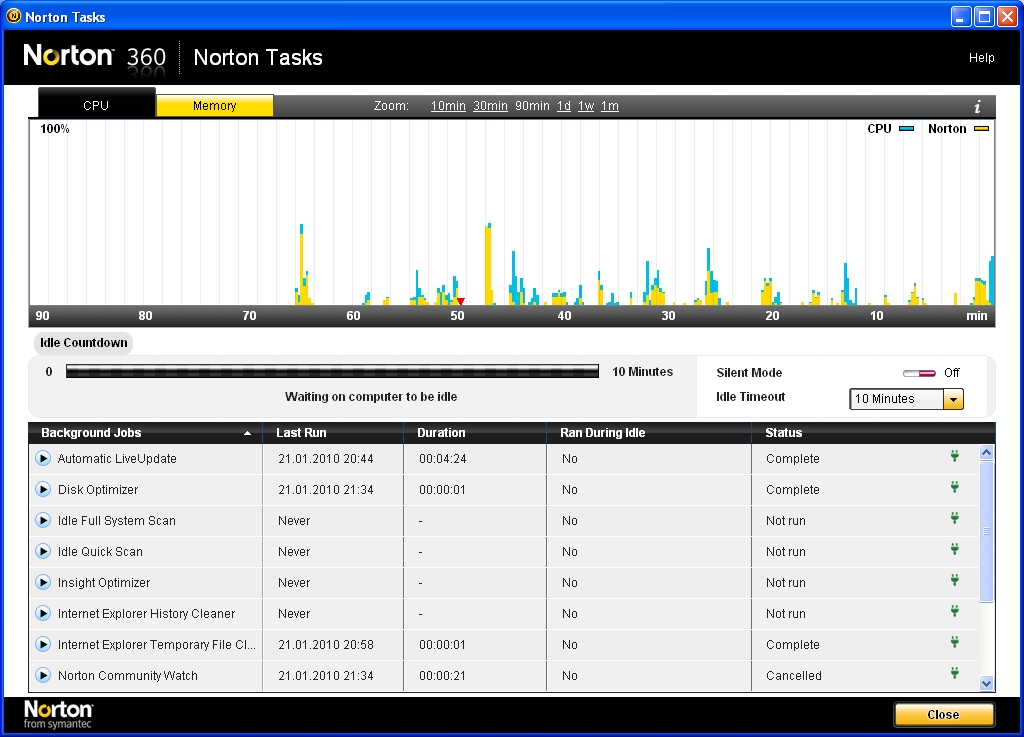Click power plug icon in Idle Full System Scan row

pos(955,518)
